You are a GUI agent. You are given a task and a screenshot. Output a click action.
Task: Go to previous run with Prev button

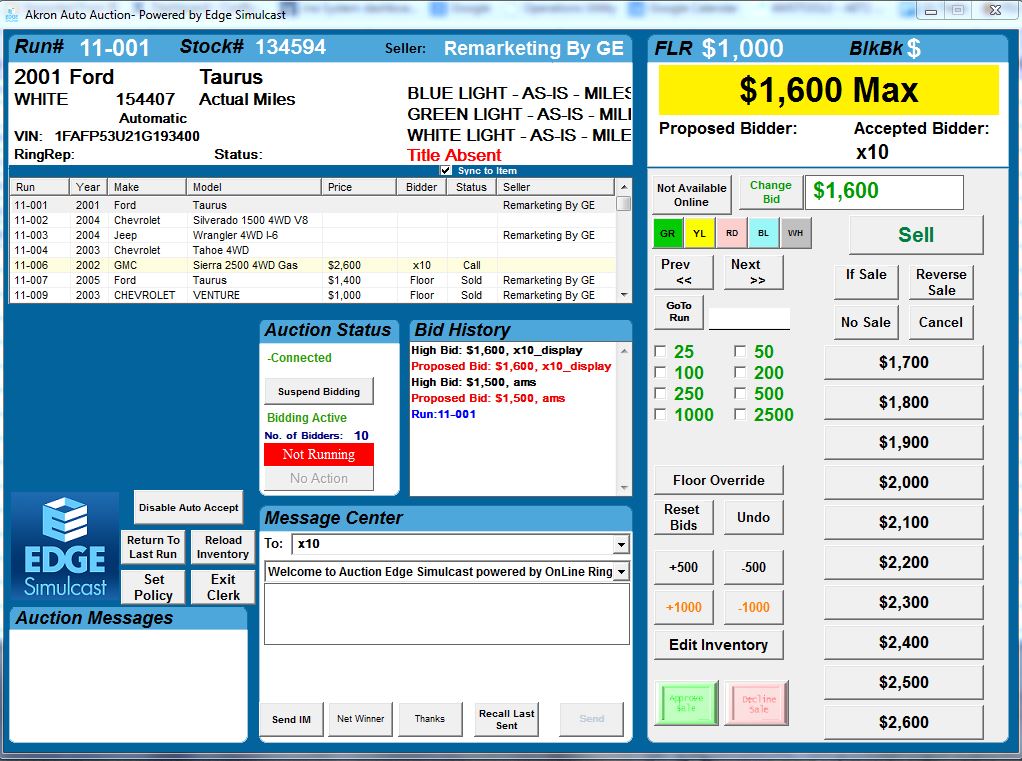click(x=683, y=272)
